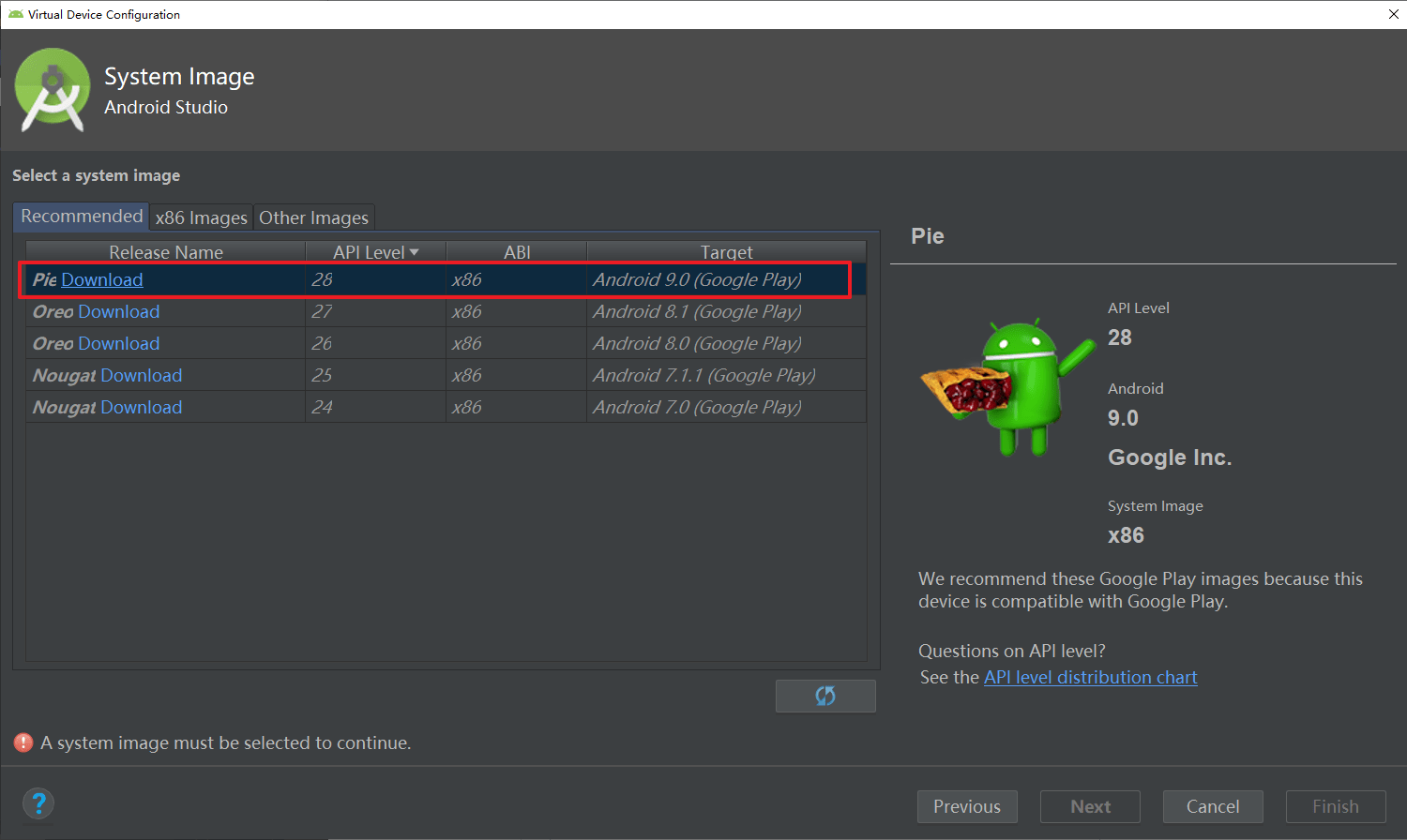
Task: Click the ABI column header
Action: (x=517, y=252)
